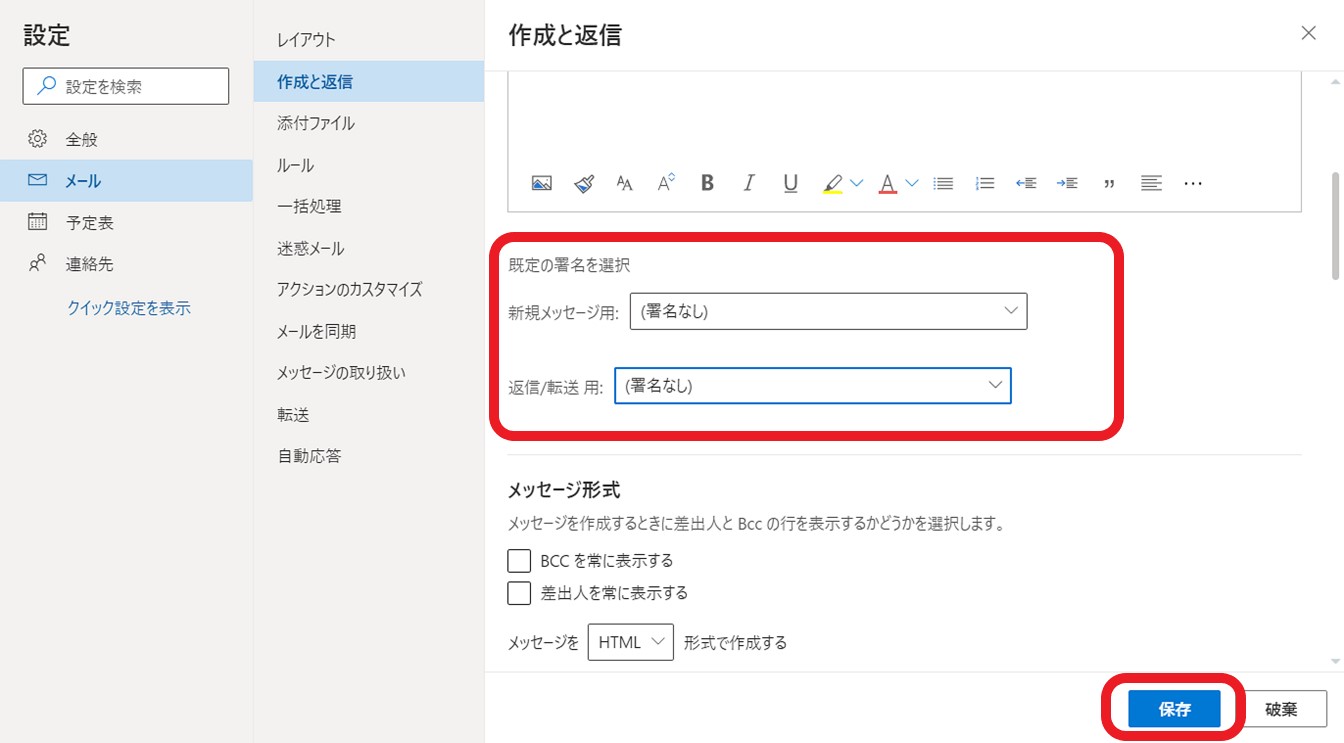Switch to 予定表 settings category
Screen dimensions: 1344x743
tap(89, 222)
